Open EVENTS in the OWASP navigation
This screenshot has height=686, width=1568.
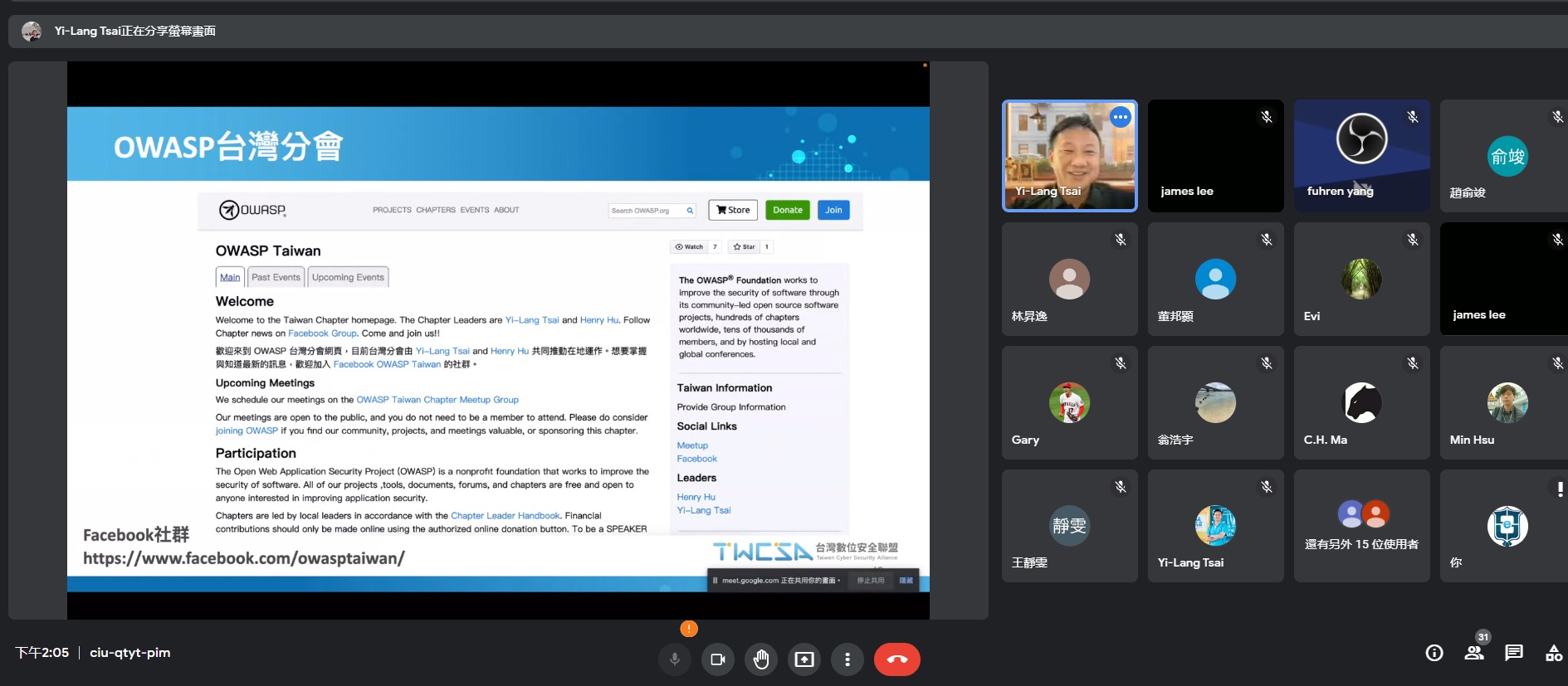click(x=475, y=210)
